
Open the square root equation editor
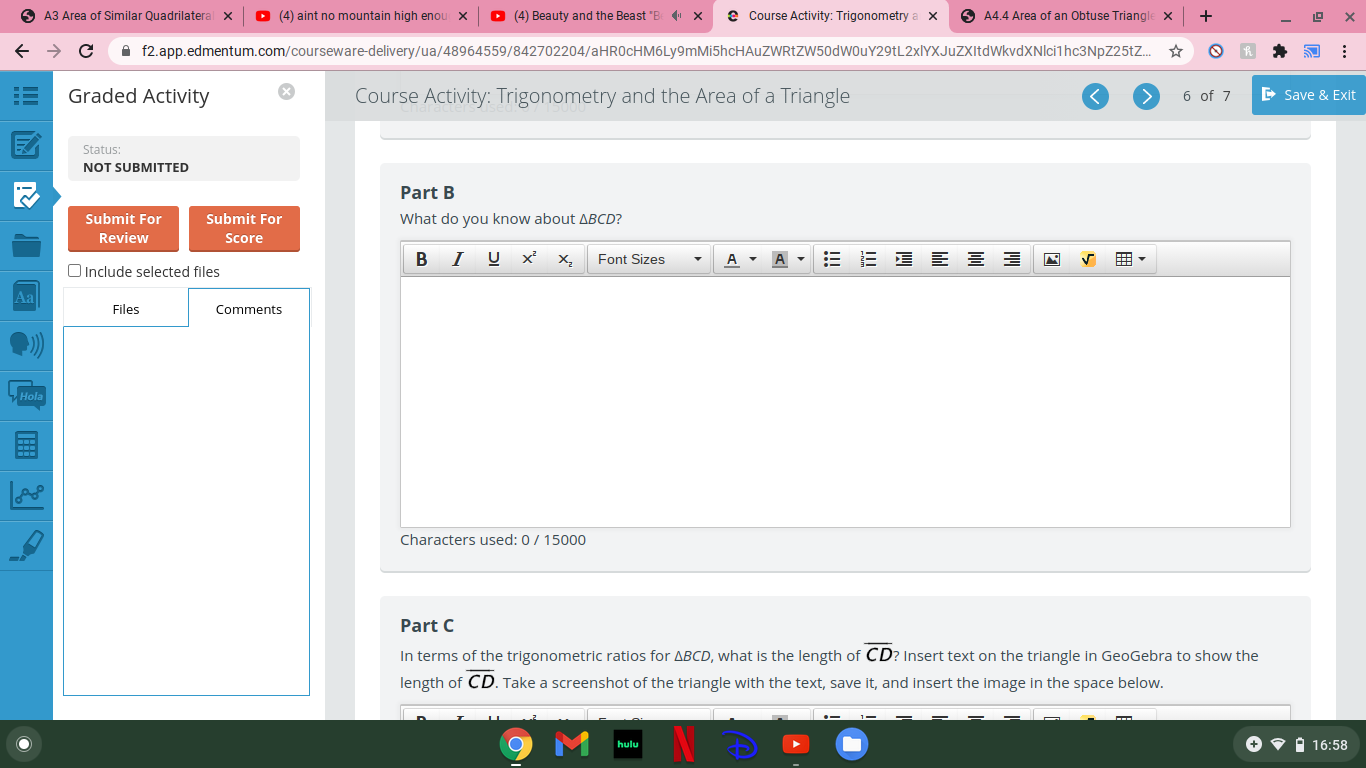1088,259
